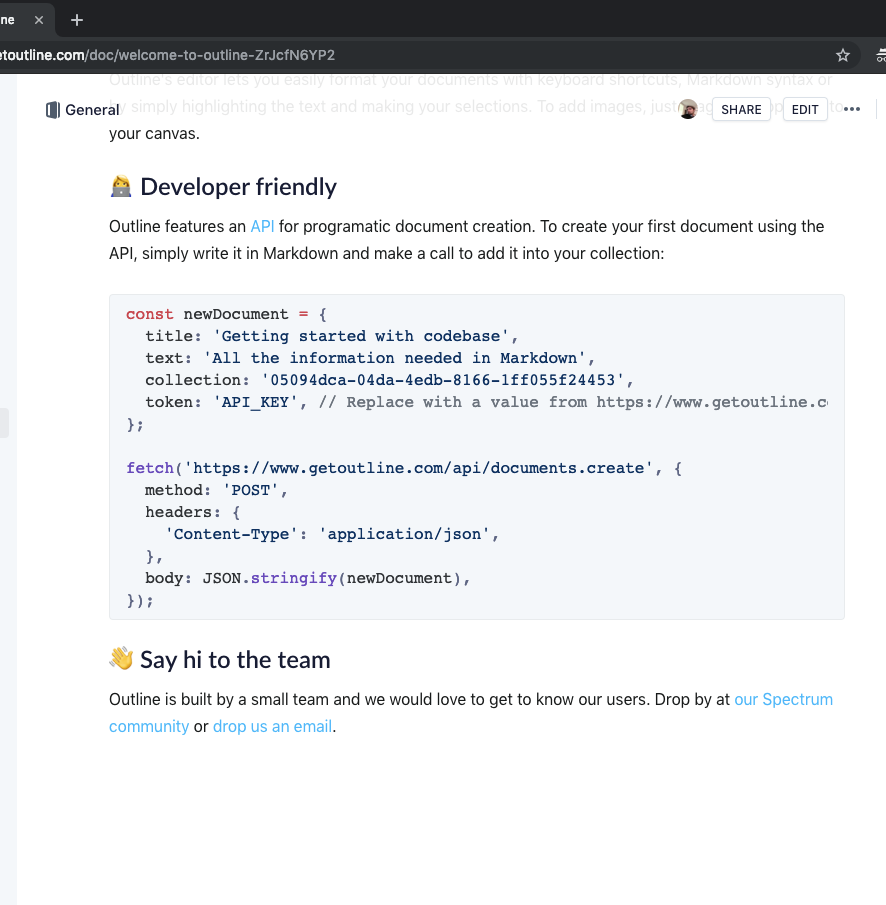The width and height of the screenshot is (886, 905).
Task: Click the 'Developer friendly' heading
Action: tap(238, 187)
